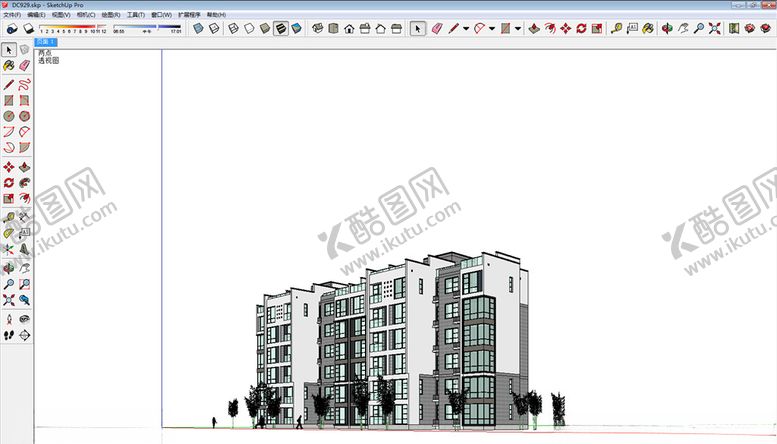Adjust the shadow date month slider
This screenshot has height=444, width=777.
click(x=73, y=27)
